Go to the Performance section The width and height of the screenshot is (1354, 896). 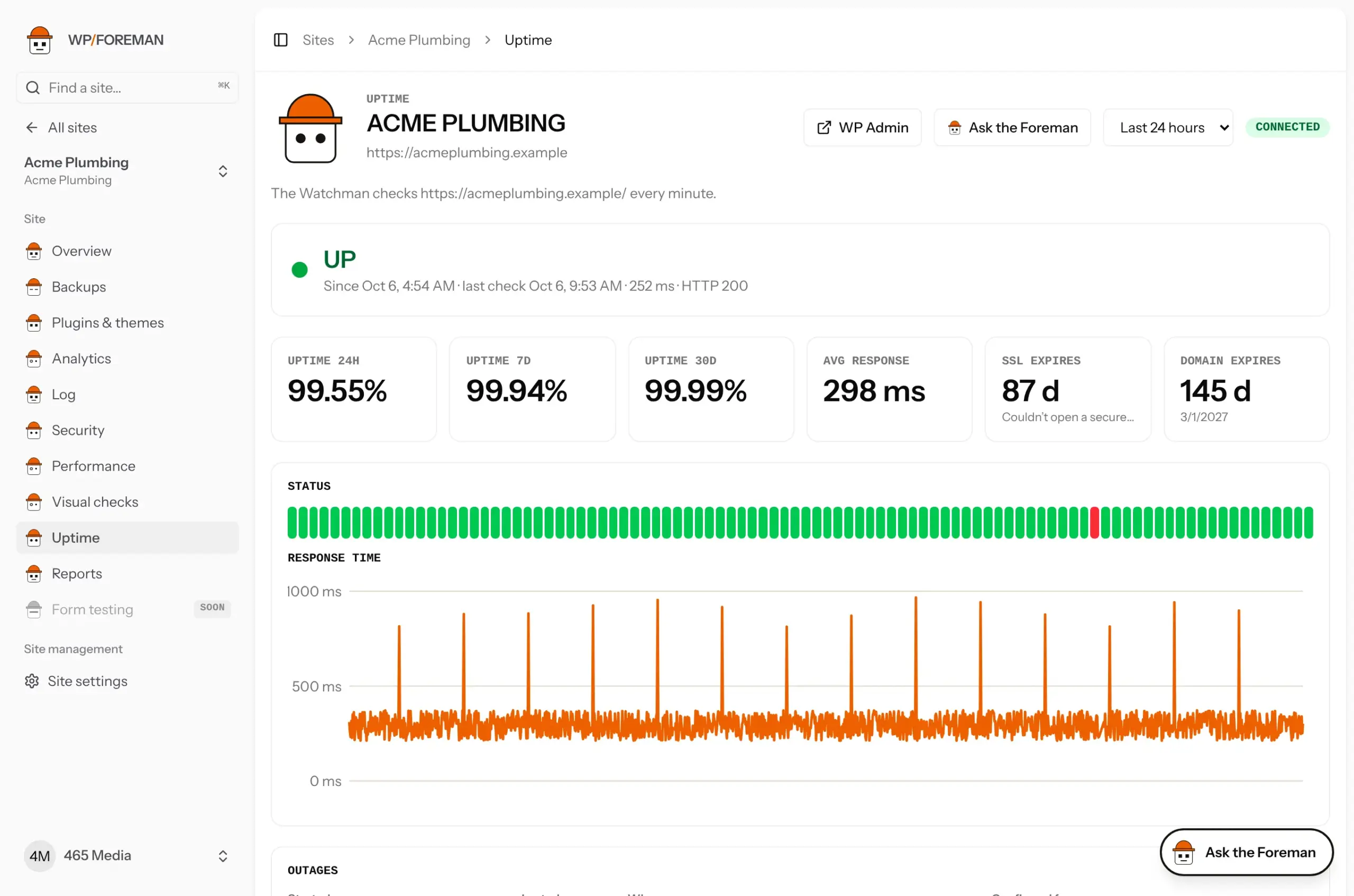point(127,467)
